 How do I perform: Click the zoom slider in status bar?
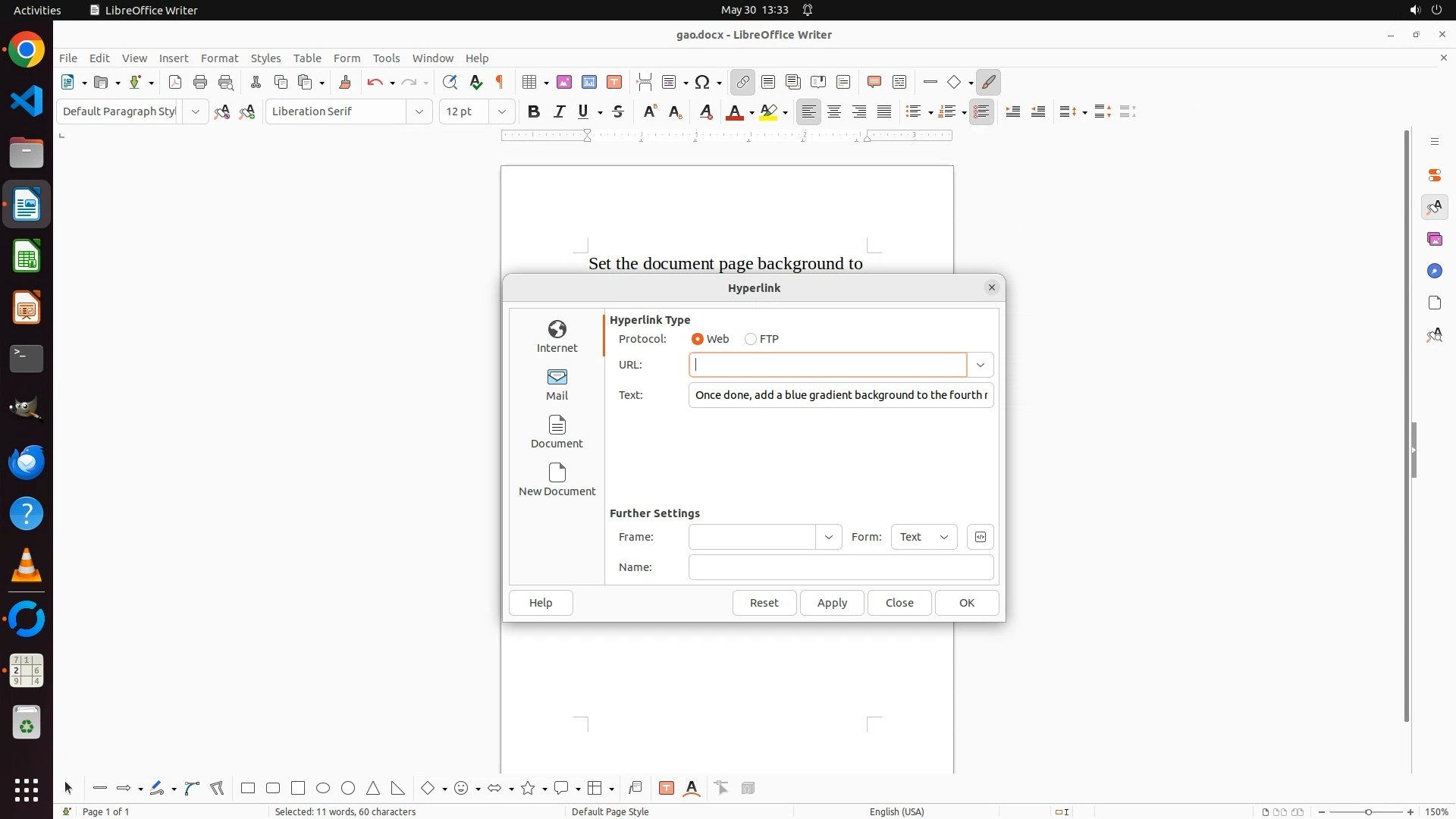tap(1367, 811)
